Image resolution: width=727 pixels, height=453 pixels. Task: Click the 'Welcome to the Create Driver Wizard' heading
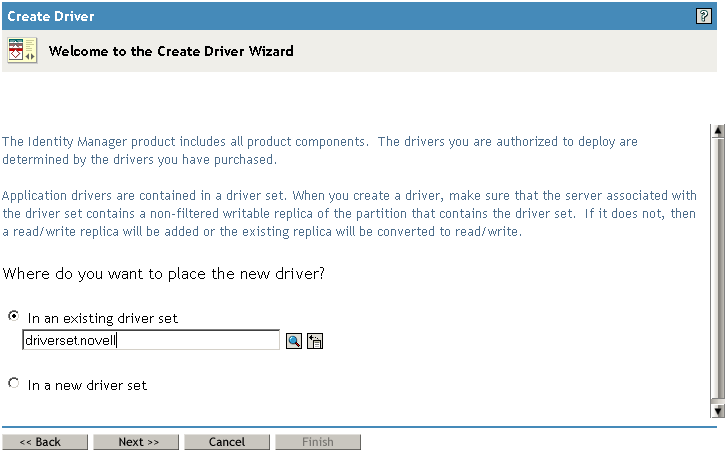click(171, 51)
